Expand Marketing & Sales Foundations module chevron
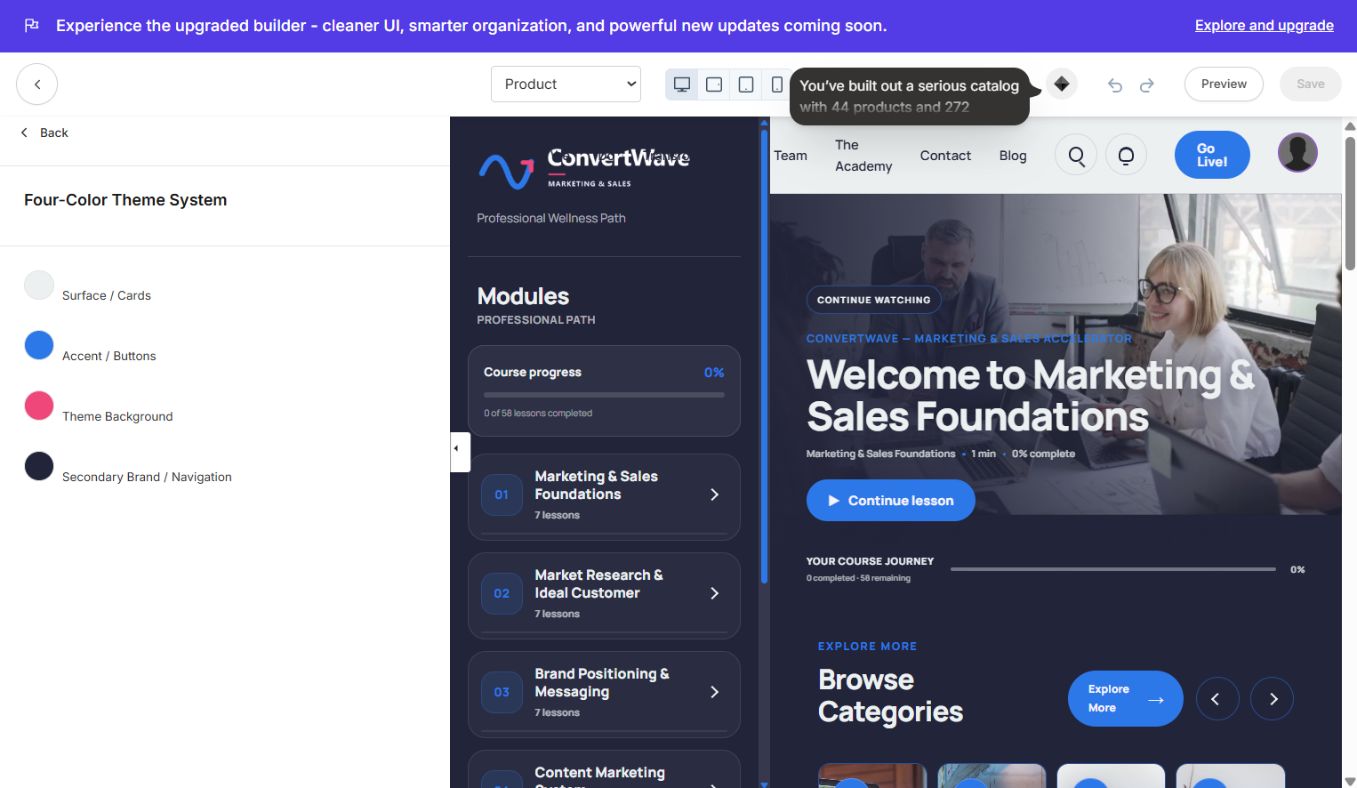This screenshot has height=788, width=1357. pos(714,495)
